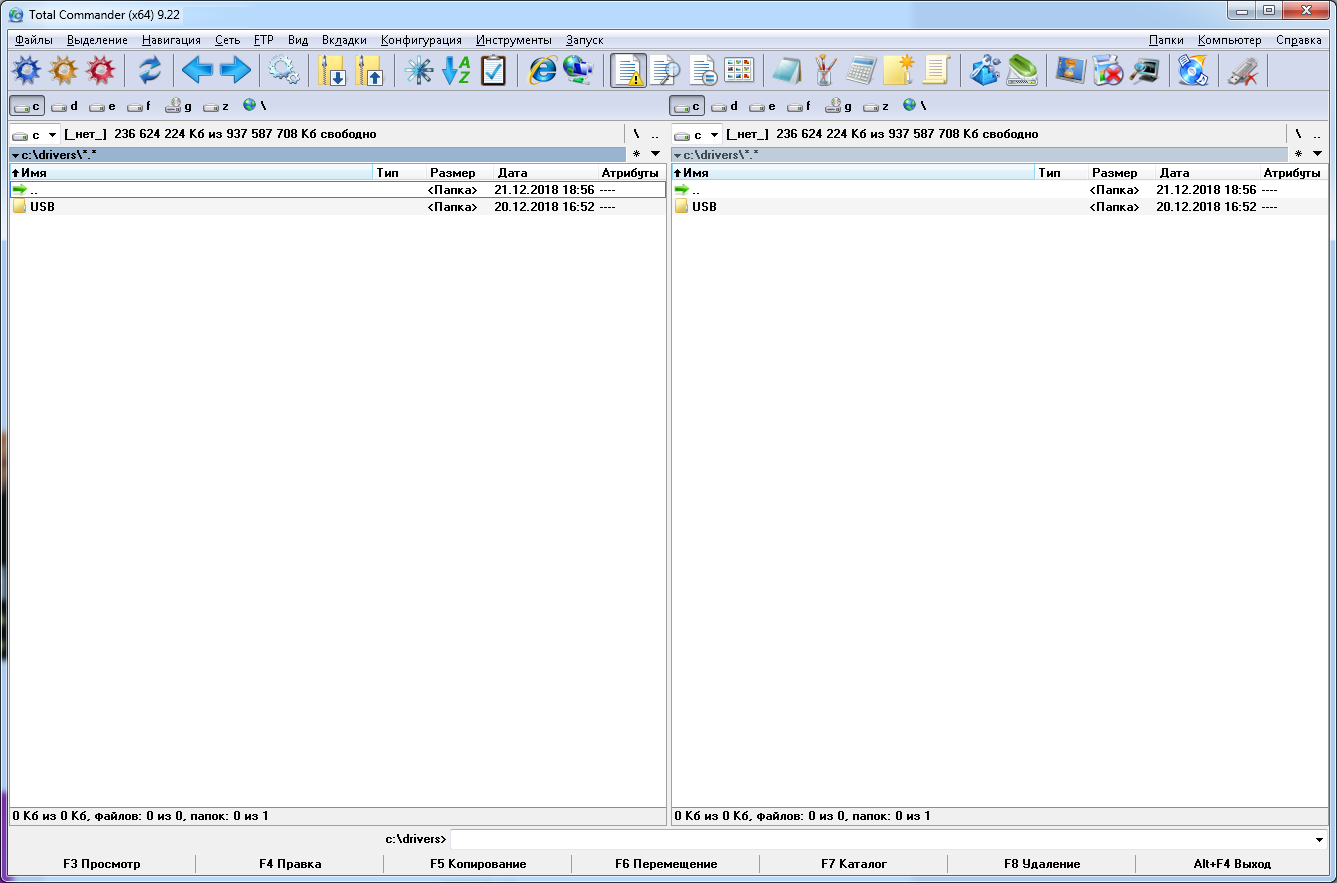
Task: Open the Файлы menu
Action: 35,40
